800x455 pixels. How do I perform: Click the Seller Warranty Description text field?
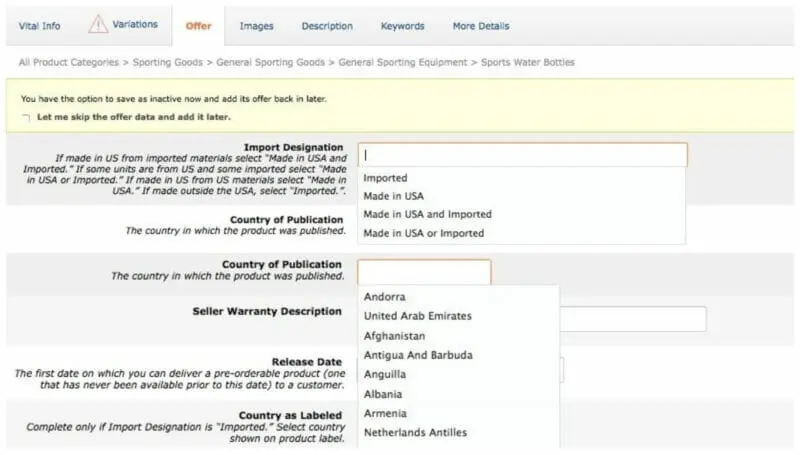coord(632,319)
